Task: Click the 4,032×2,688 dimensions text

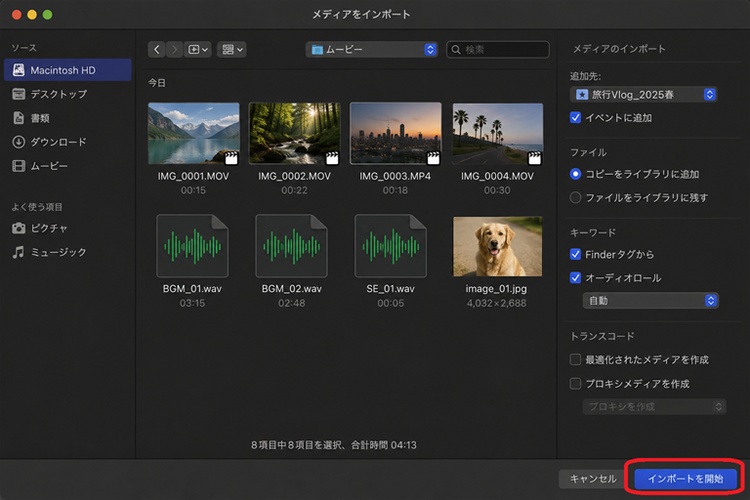Action: pyautogui.click(x=496, y=303)
